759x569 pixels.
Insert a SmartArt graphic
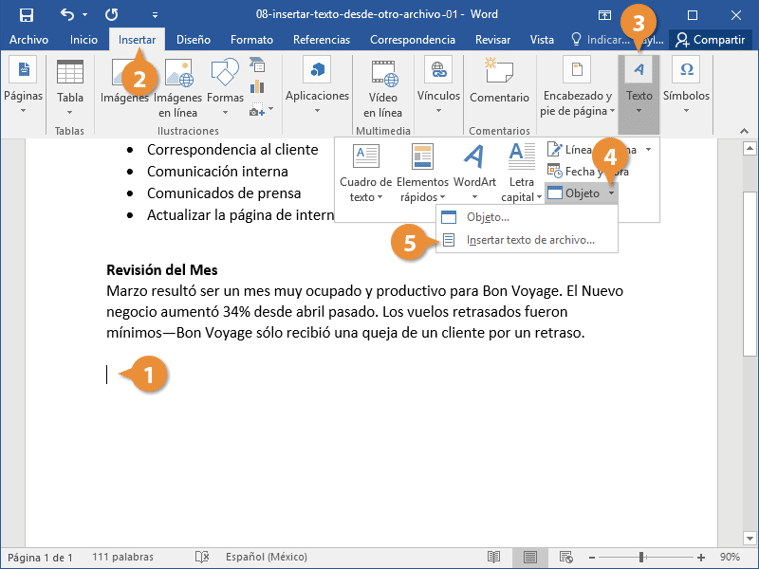tap(257, 65)
